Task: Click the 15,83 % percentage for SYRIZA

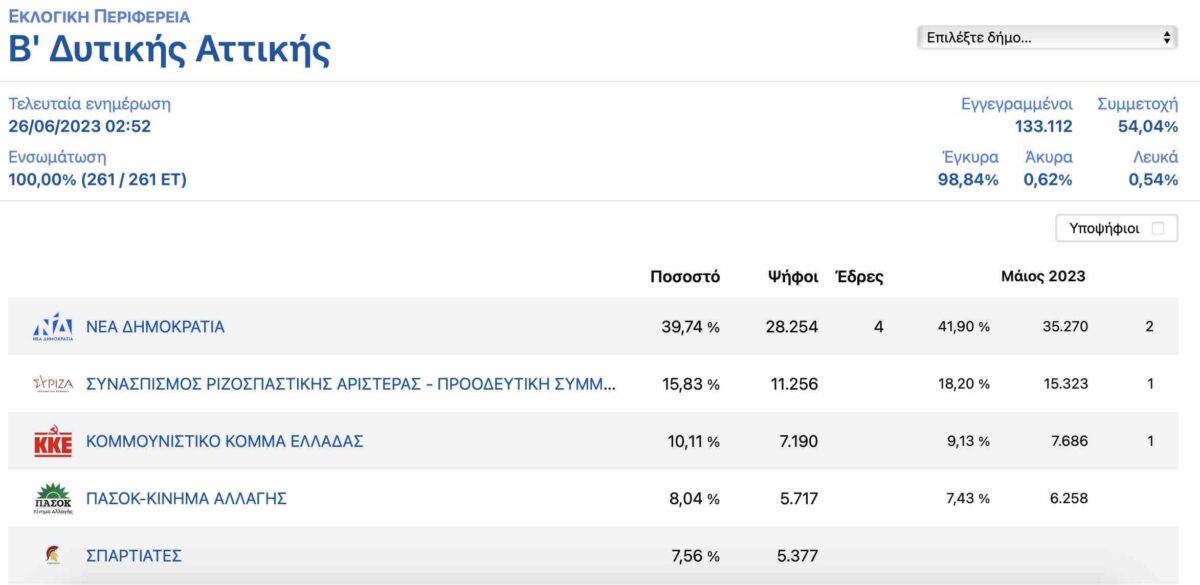Action: pos(691,384)
